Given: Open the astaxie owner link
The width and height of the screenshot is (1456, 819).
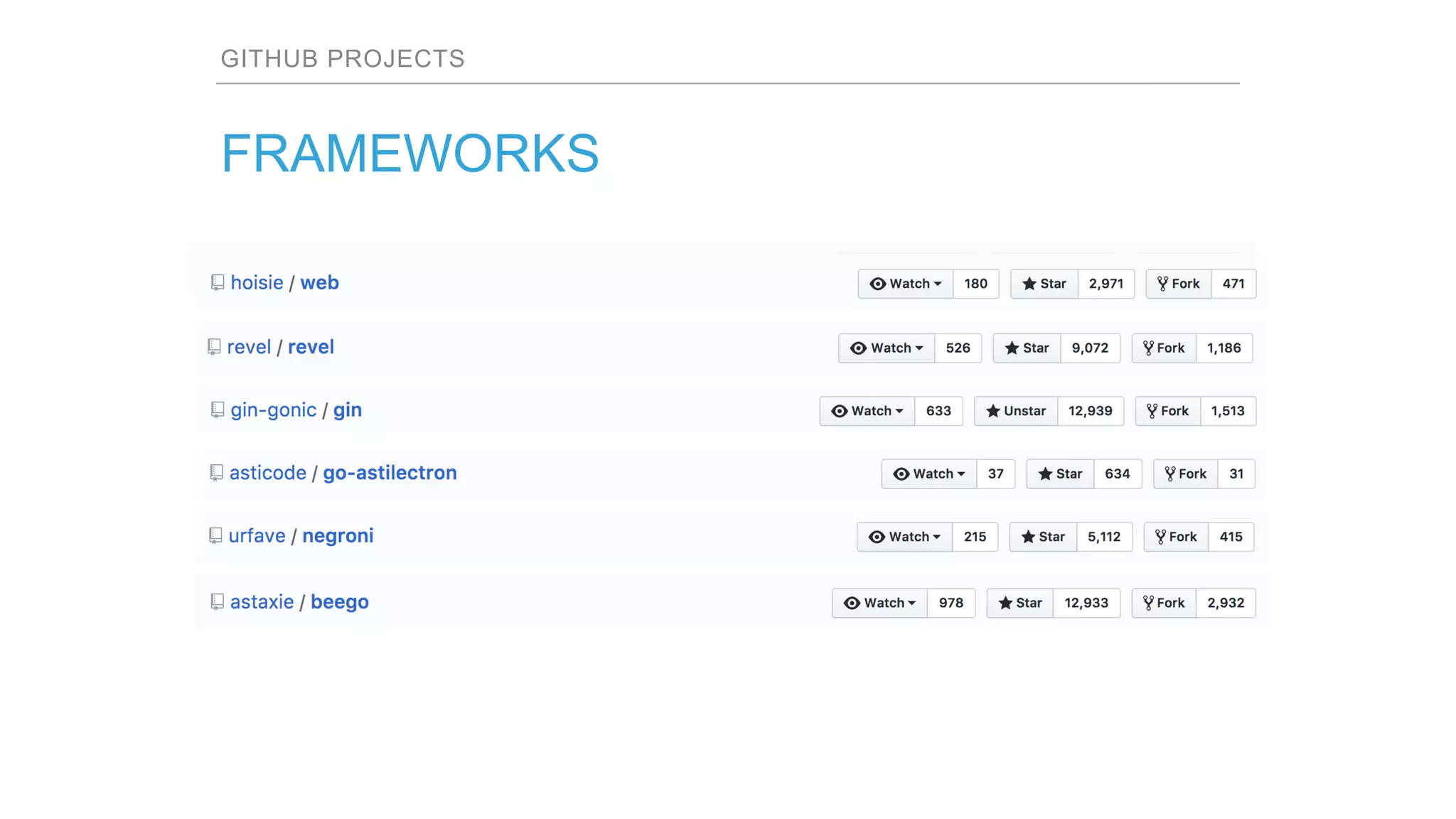Looking at the screenshot, I should pos(262,602).
